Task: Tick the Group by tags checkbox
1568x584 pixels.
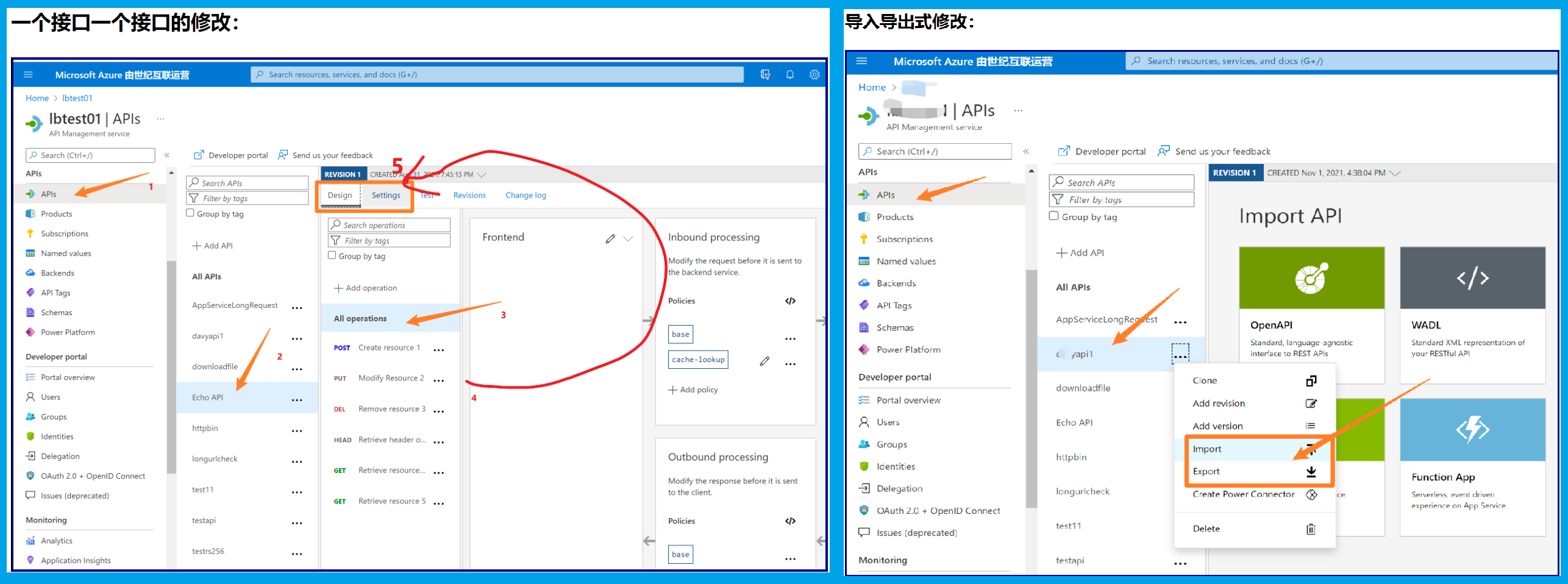Action: tap(1053, 216)
